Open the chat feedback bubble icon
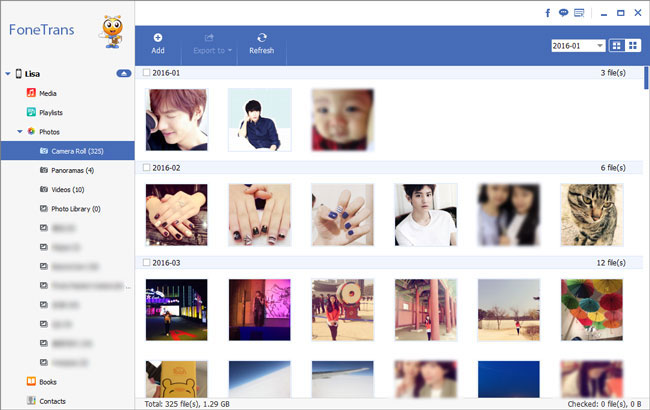The height and width of the screenshot is (410, 650). click(x=563, y=13)
